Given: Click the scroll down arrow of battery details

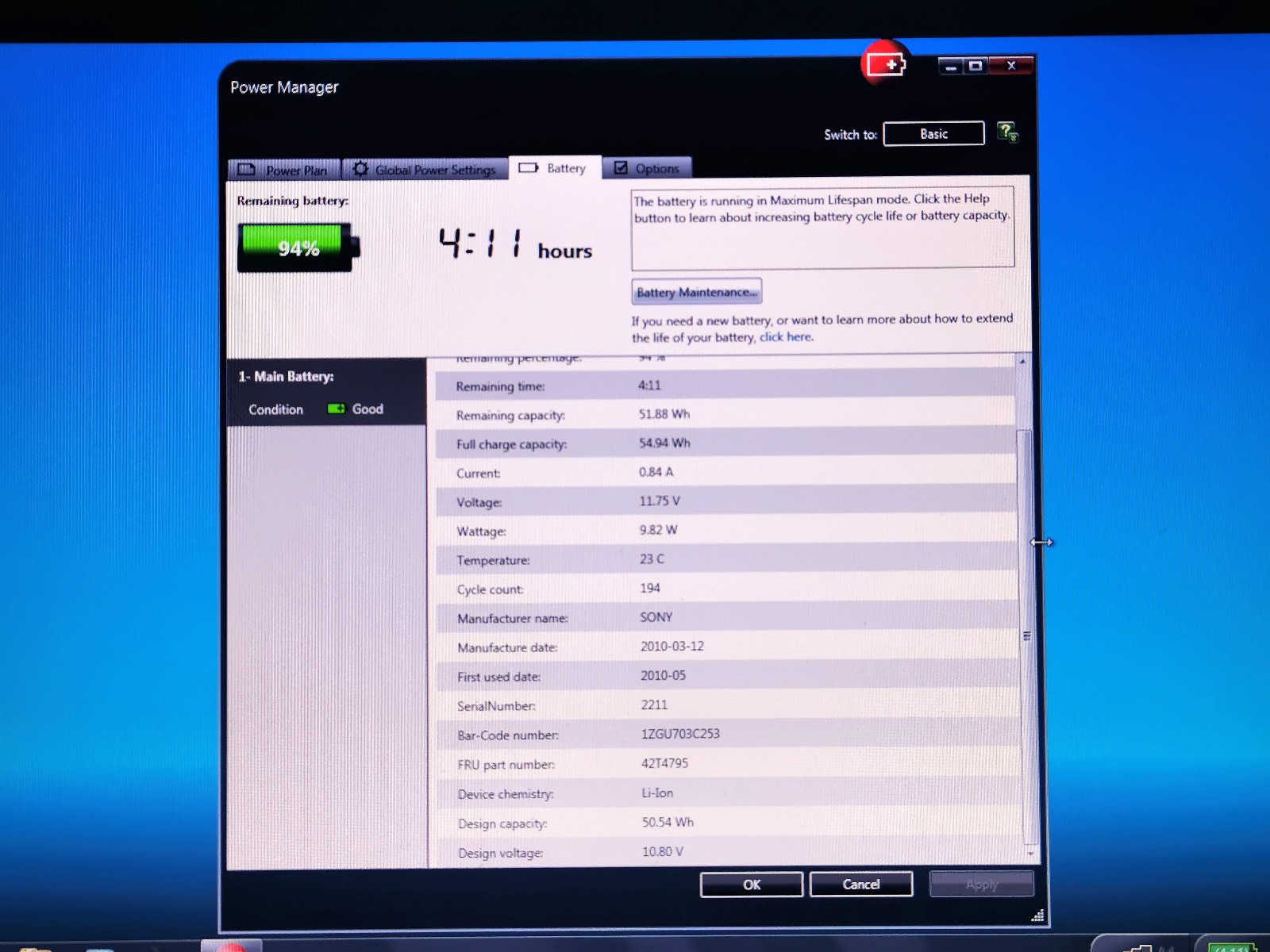Looking at the screenshot, I should pos(1031,854).
